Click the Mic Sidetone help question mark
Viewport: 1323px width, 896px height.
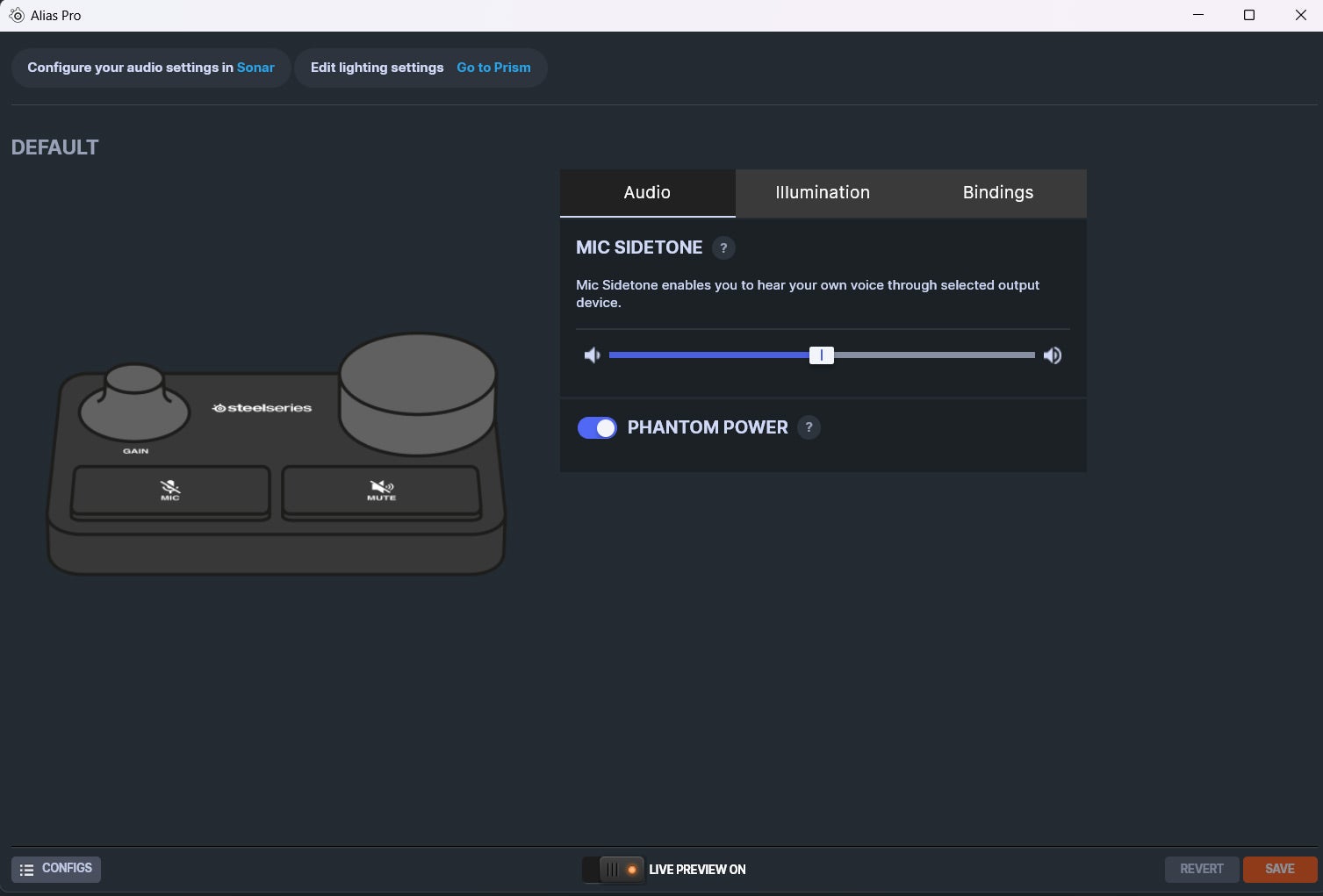coord(723,248)
